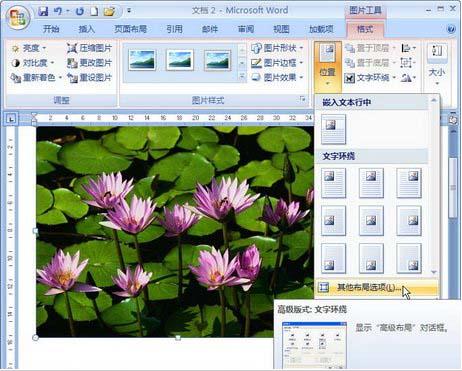The height and width of the screenshot is (371, 462).
Task: Click image left-middle resize handle
Action: 36,231
